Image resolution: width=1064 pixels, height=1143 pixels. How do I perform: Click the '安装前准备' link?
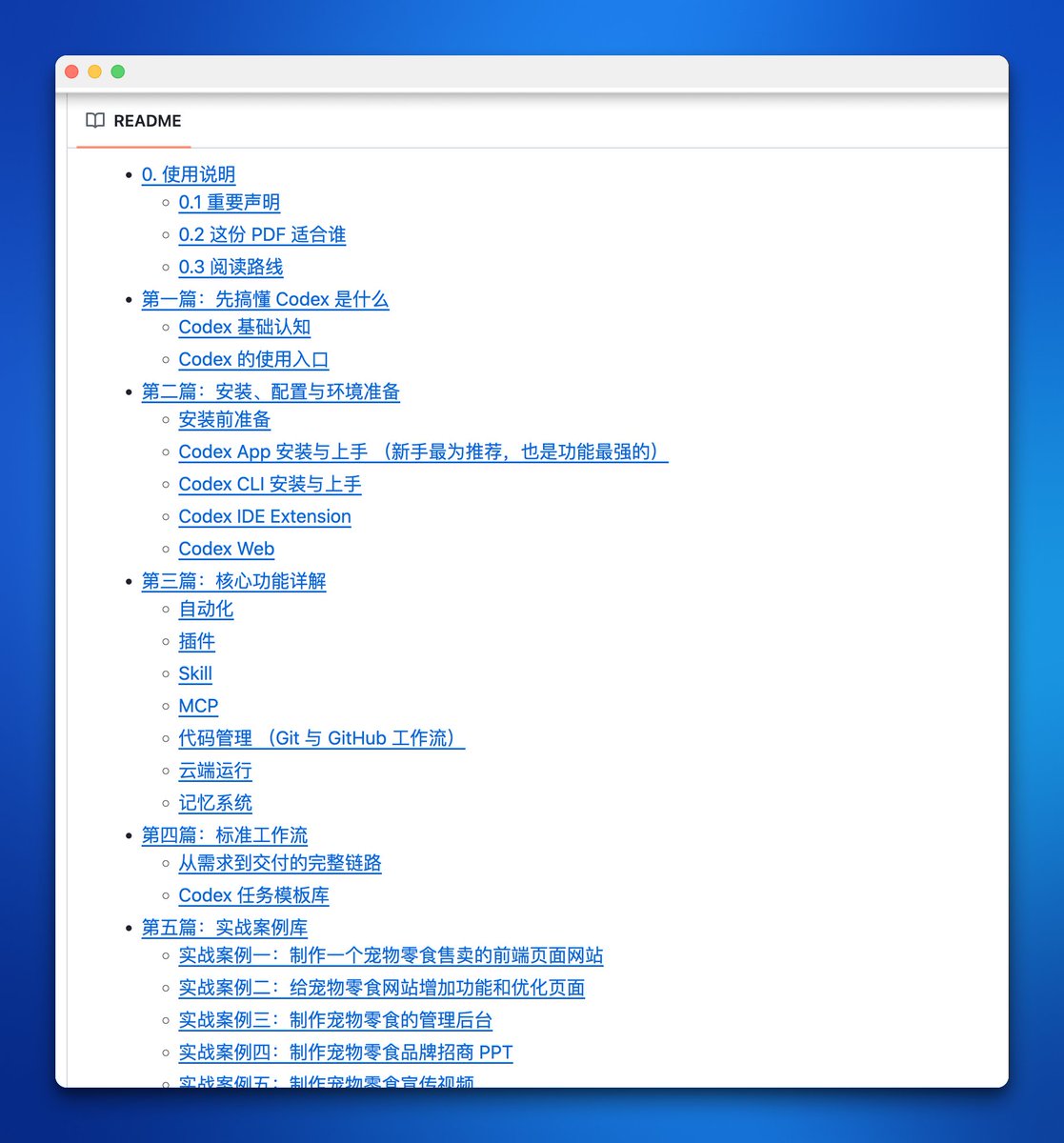[225, 419]
